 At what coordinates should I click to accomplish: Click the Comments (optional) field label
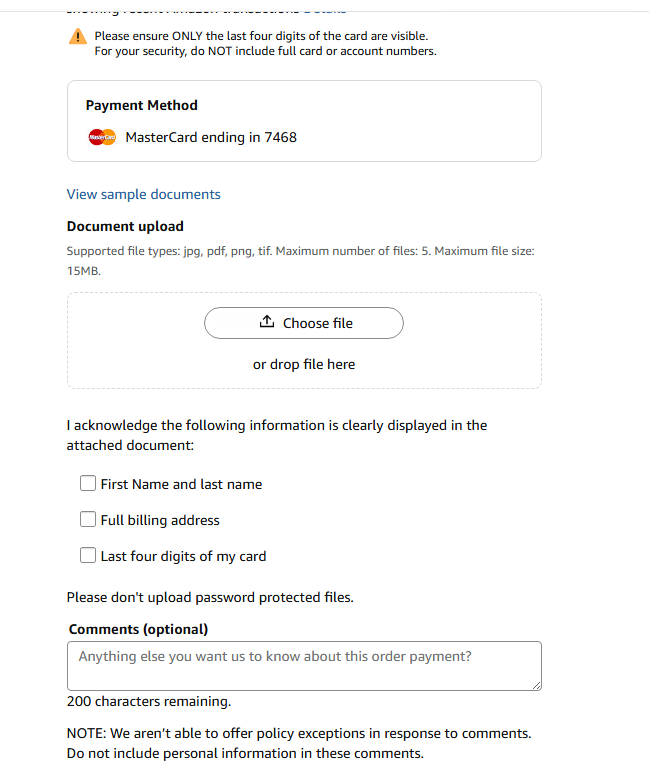[138, 629]
